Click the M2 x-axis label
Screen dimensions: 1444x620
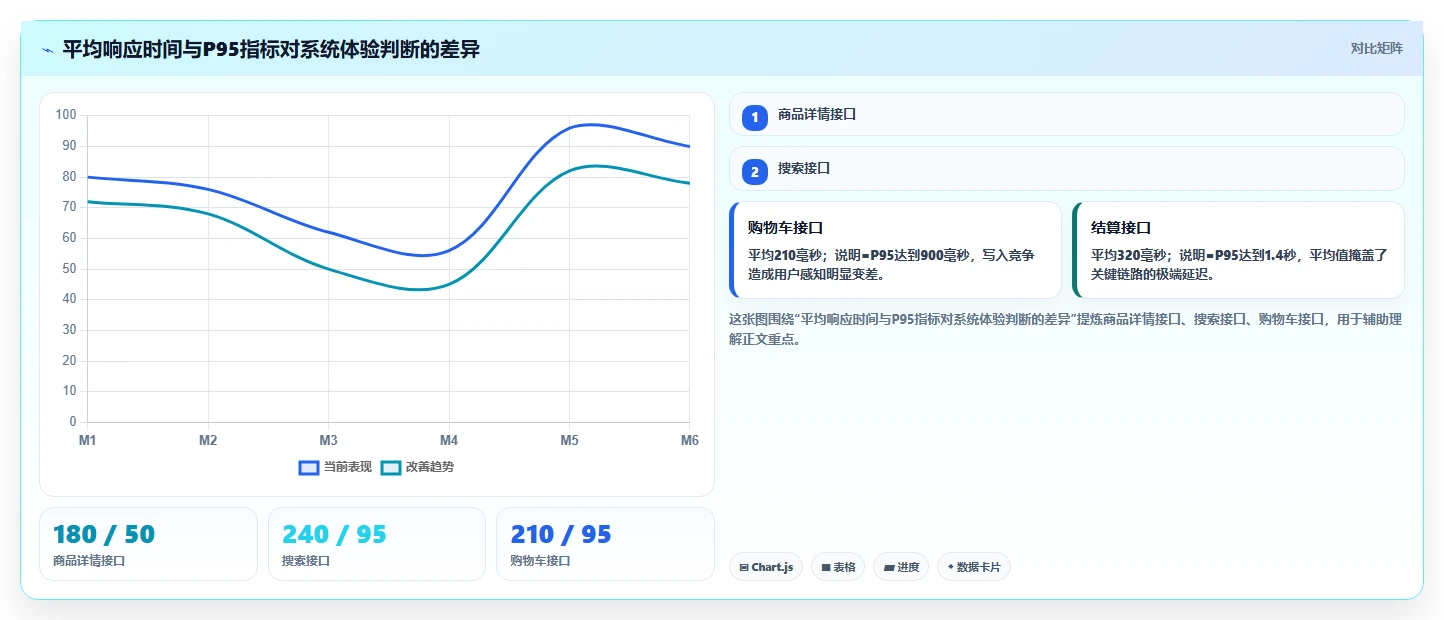[x=208, y=441]
